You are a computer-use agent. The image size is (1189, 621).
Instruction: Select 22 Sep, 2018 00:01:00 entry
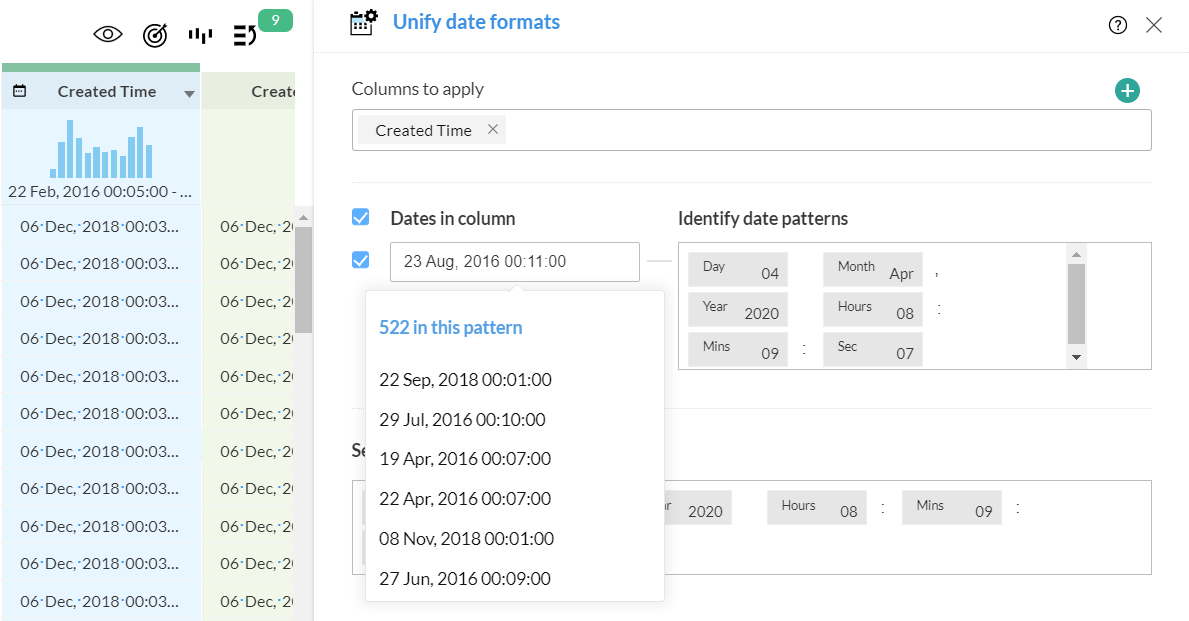pos(465,380)
